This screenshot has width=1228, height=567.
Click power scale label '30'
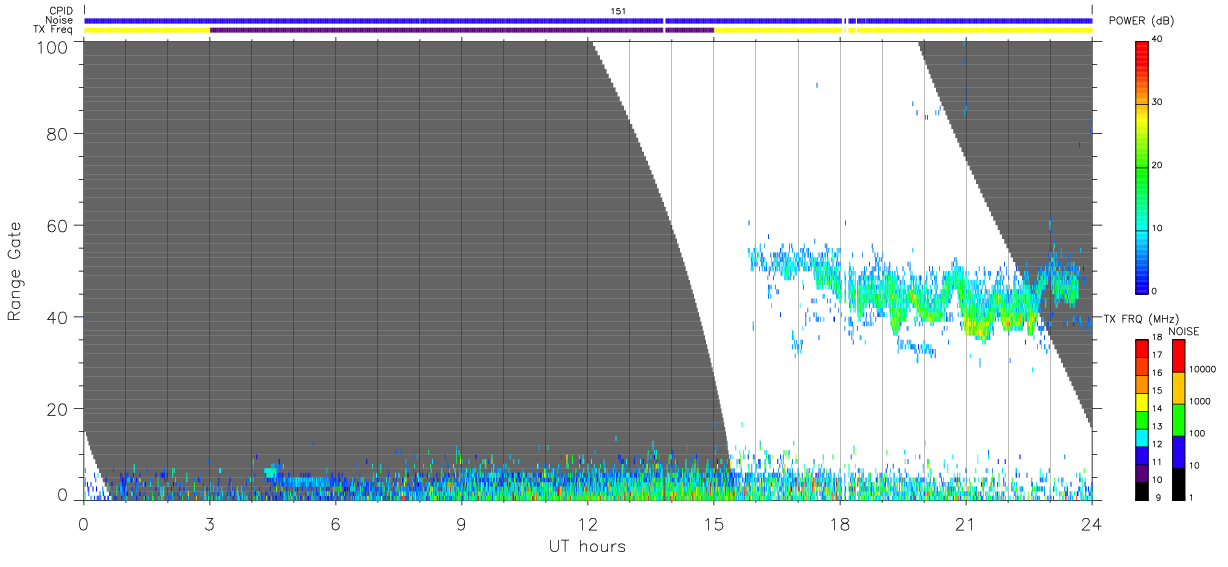click(1158, 103)
